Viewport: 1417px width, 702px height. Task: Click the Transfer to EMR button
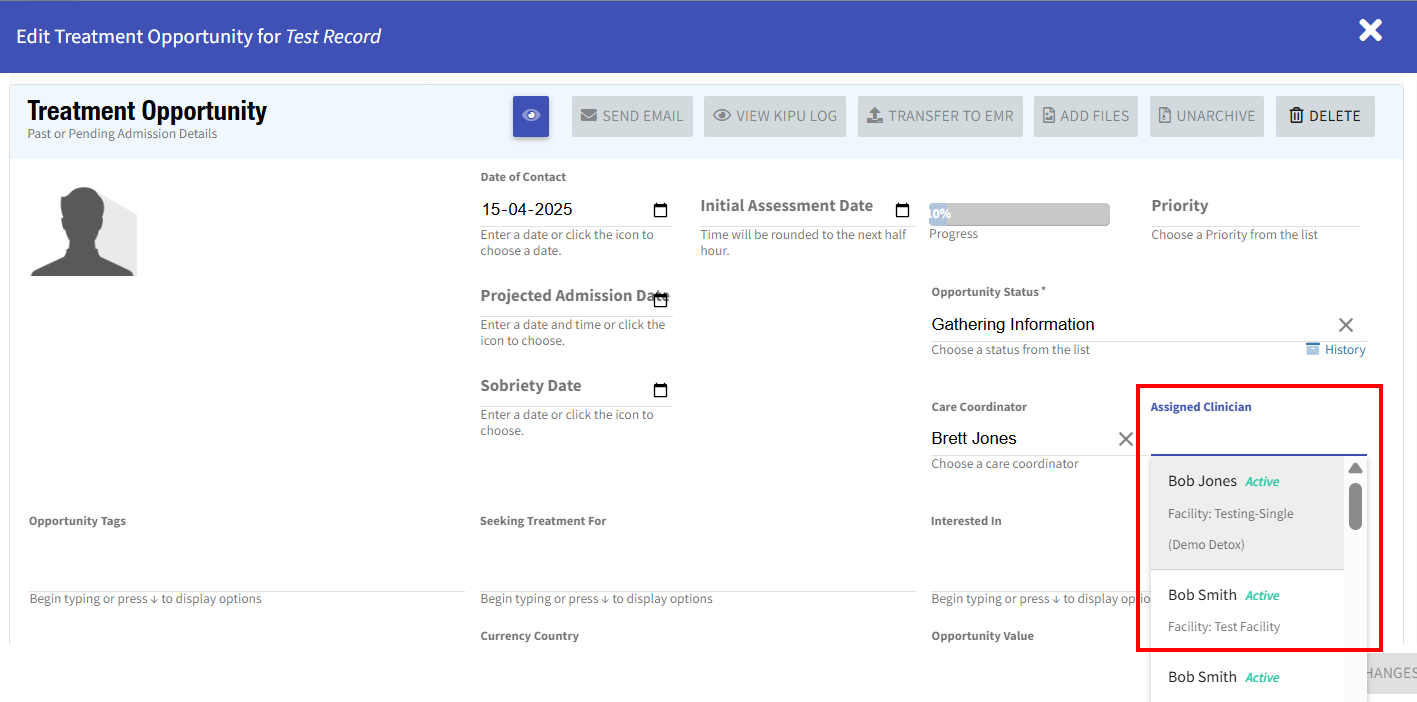tap(940, 116)
